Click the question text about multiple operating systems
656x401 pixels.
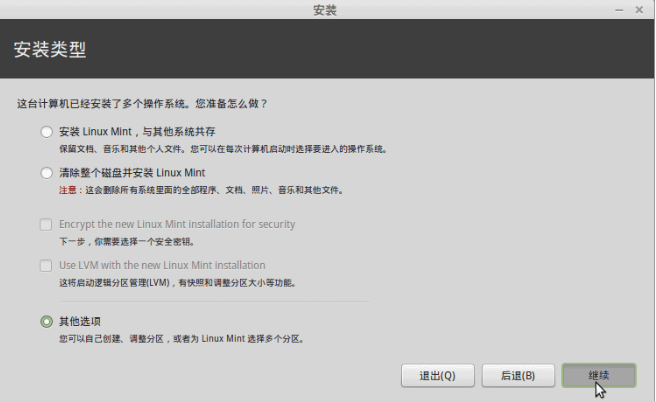click(142, 103)
